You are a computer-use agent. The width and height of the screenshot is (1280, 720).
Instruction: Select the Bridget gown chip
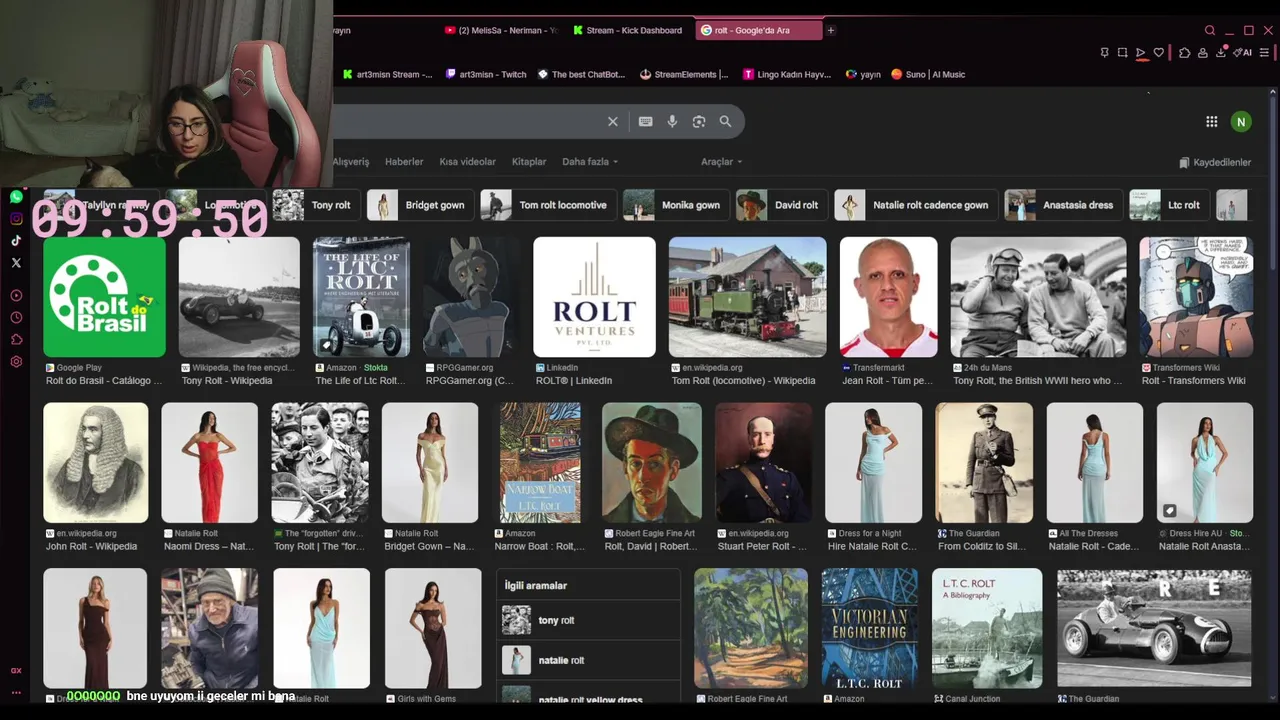click(421, 205)
